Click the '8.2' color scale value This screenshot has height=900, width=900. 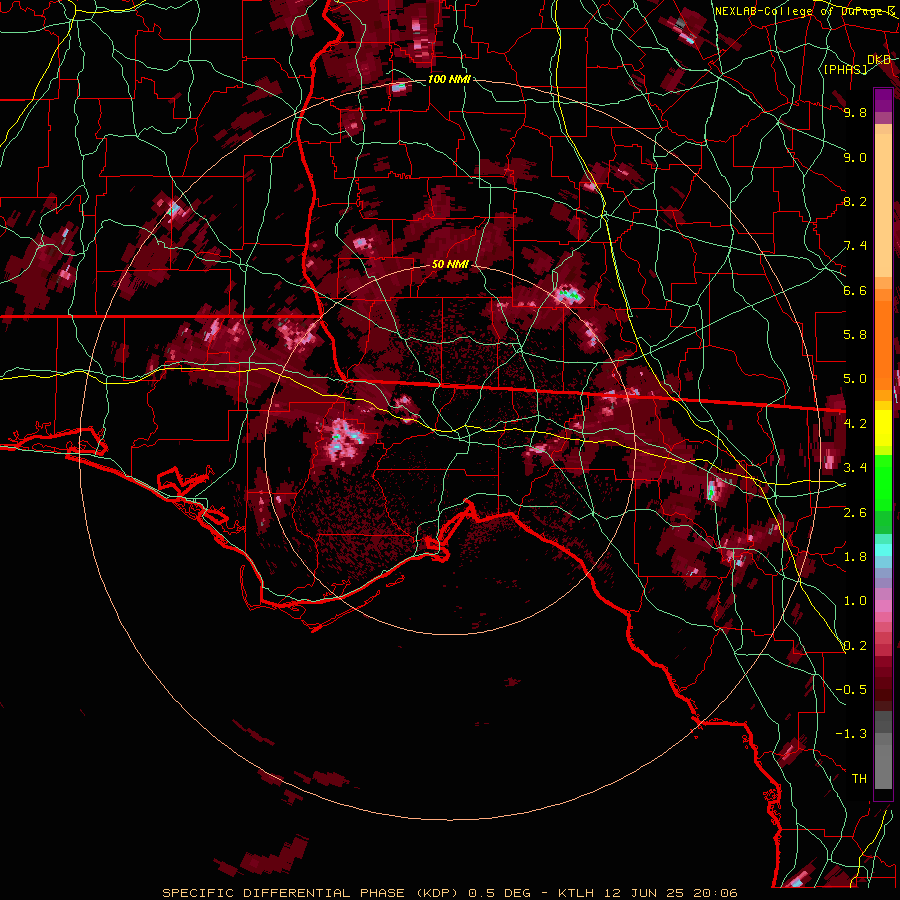coord(855,201)
